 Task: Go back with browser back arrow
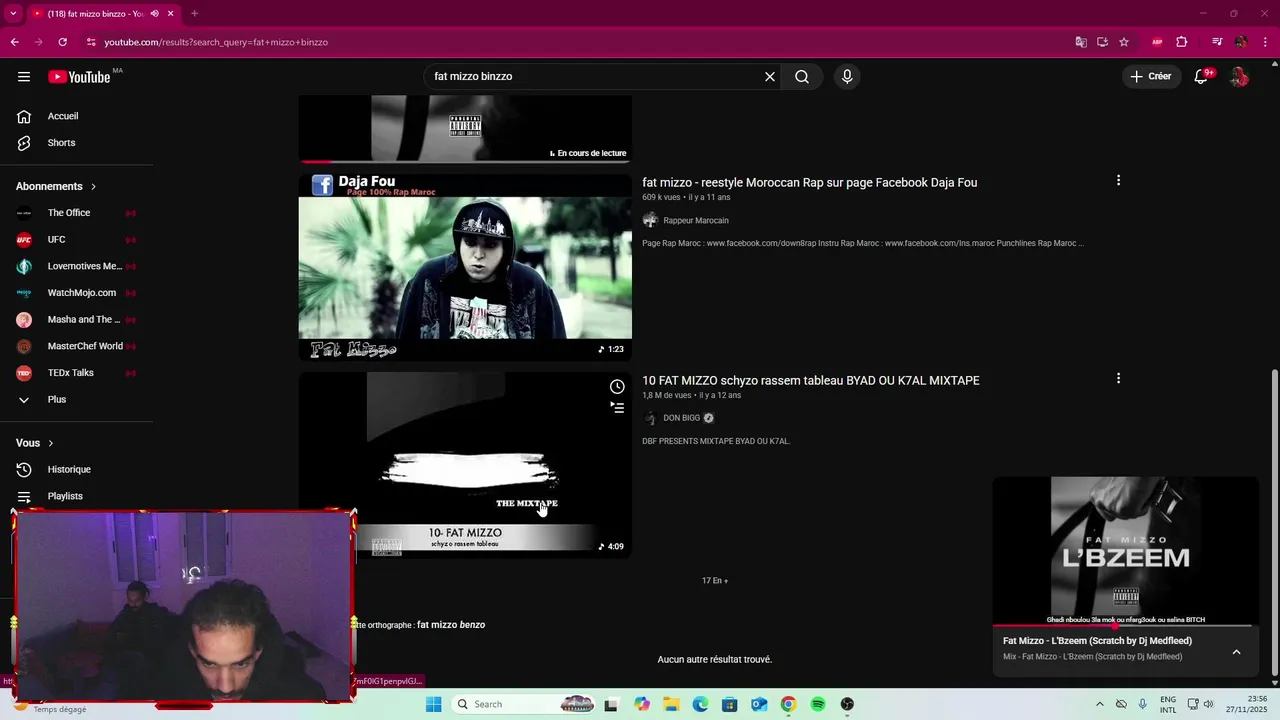click(x=14, y=42)
